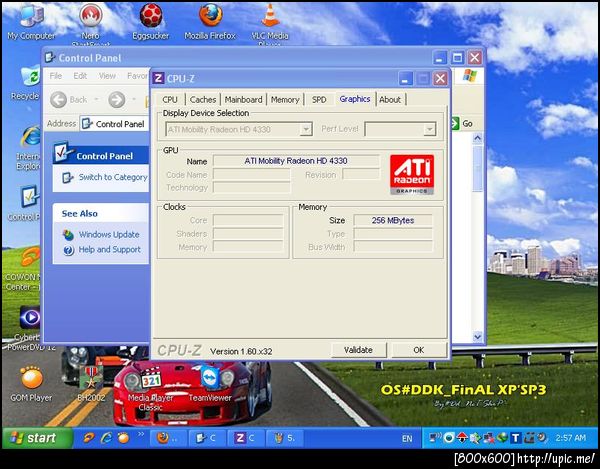Click the 'See Also' panel header
The width and height of the screenshot is (600, 469).
tap(100, 213)
